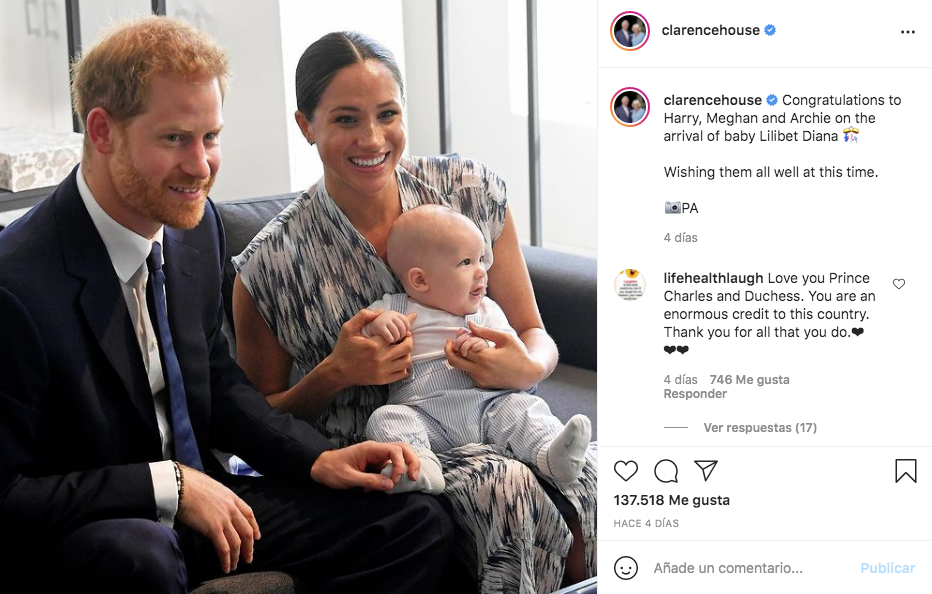The width and height of the screenshot is (932, 594).
Task: Open the clarencehouse avatar beside the caption
Action: pos(629,107)
